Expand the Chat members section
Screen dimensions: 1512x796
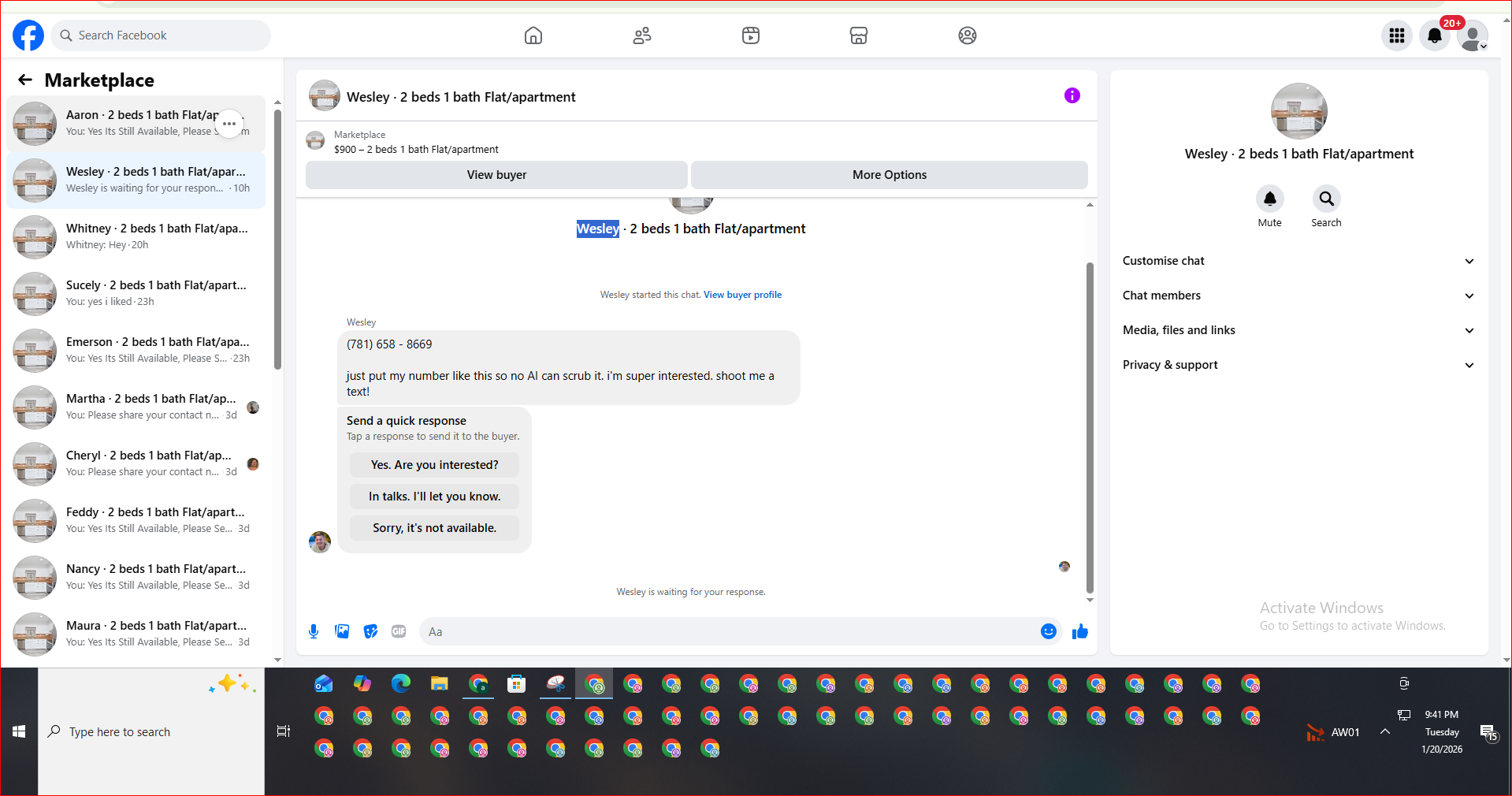click(x=1298, y=296)
